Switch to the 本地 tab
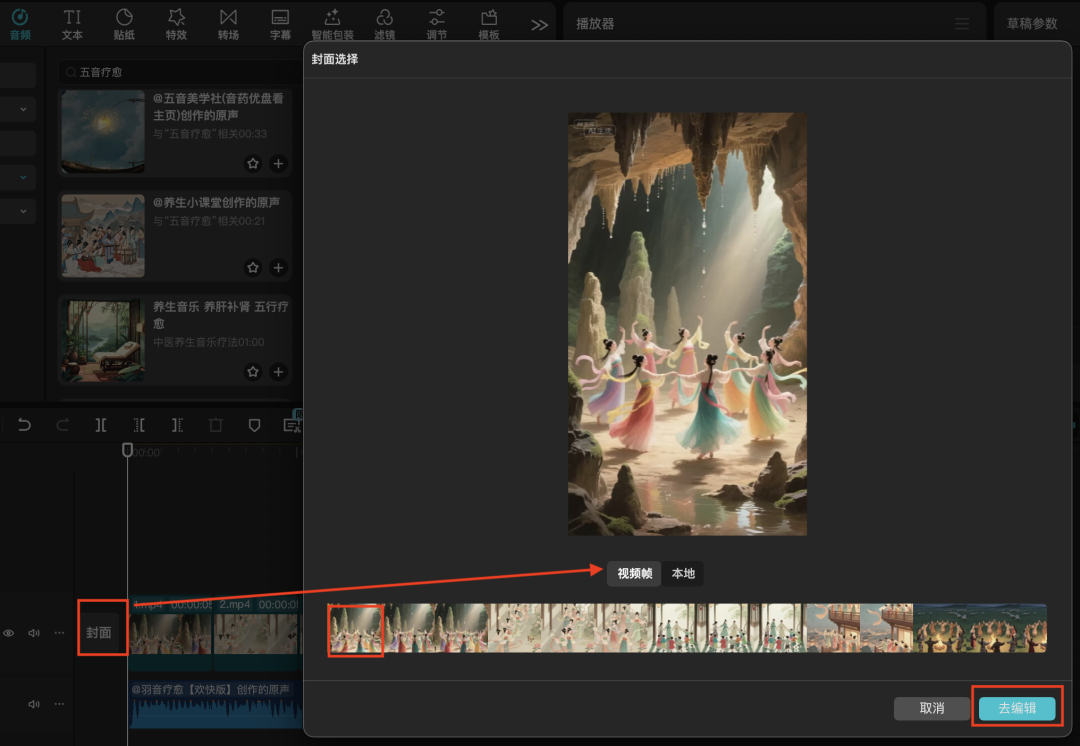 pyautogui.click(x=683, y=573)
